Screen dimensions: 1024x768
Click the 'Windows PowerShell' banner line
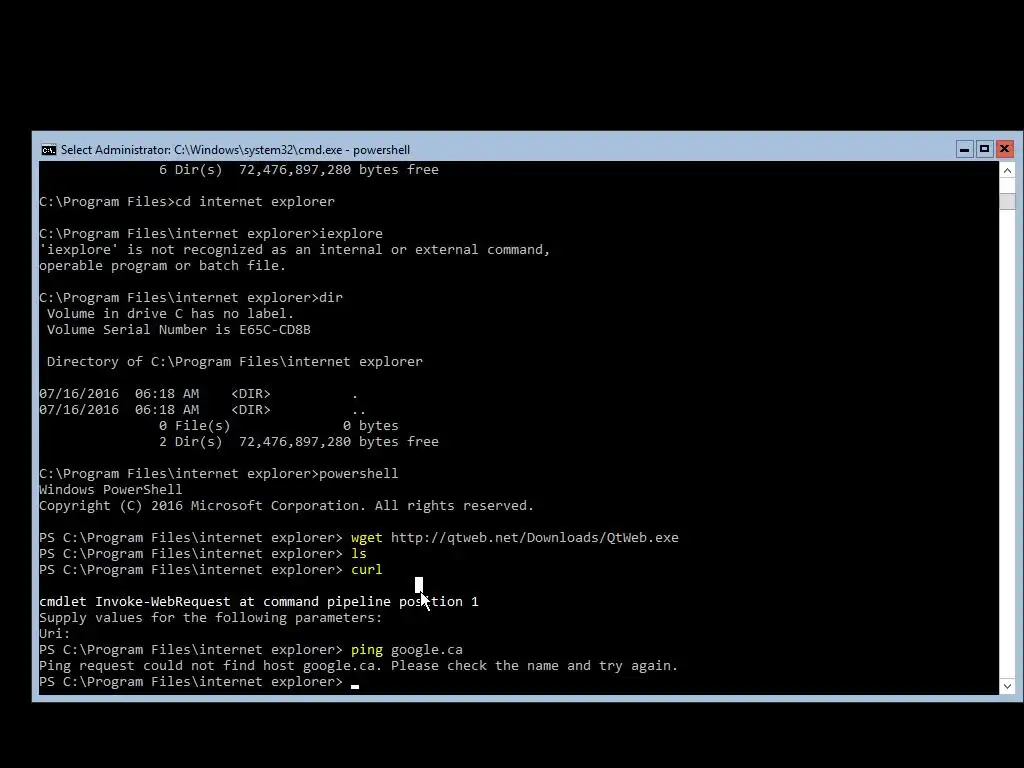(x=110, y=490)
